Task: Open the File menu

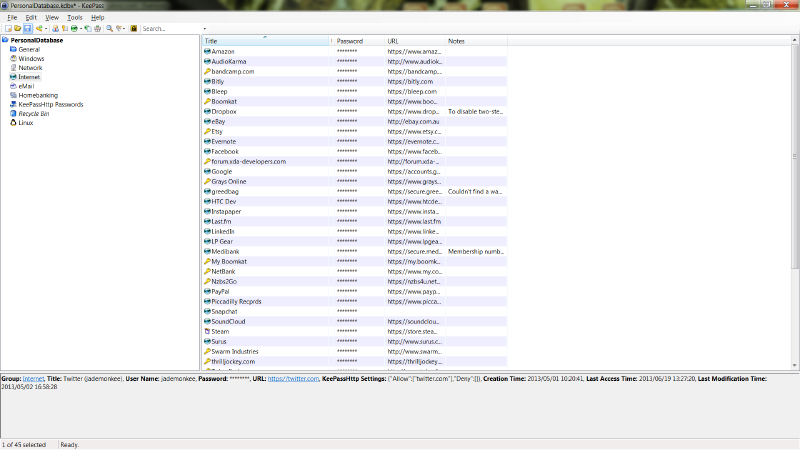Action: [x=12, y=17]
